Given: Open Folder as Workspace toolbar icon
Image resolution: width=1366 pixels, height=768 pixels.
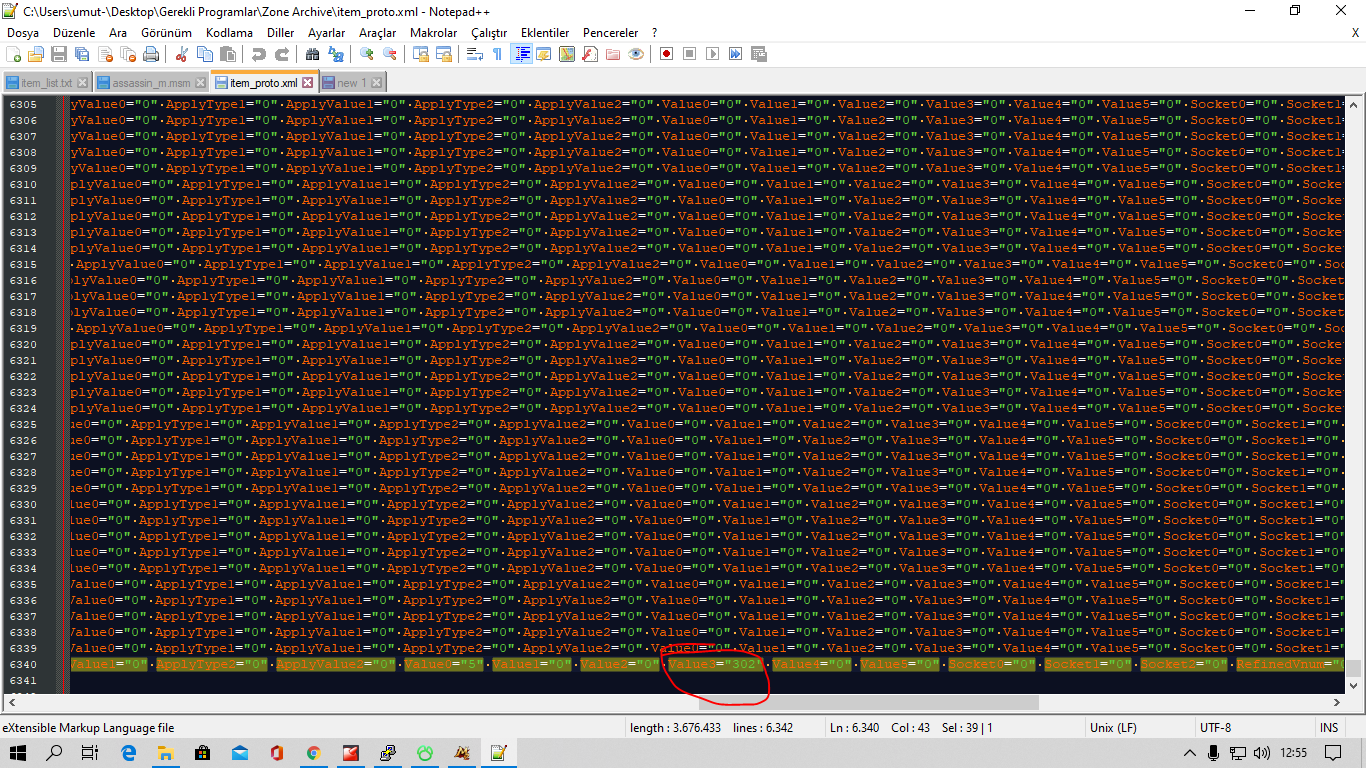Looking at the screenshot, I should click(x=612, y=54).
